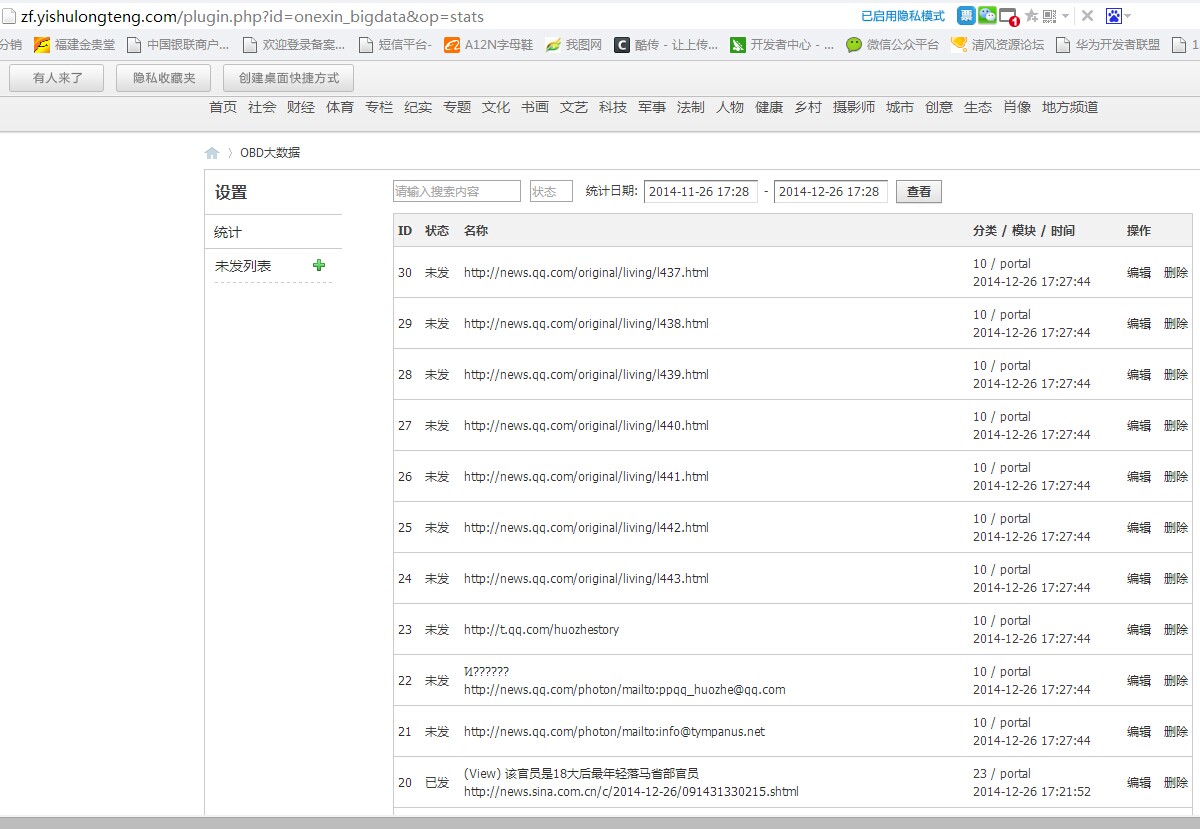This screenshot has height=829, width=1200.
Task: Open the Baidu paw search icon
Action: 1114,16
